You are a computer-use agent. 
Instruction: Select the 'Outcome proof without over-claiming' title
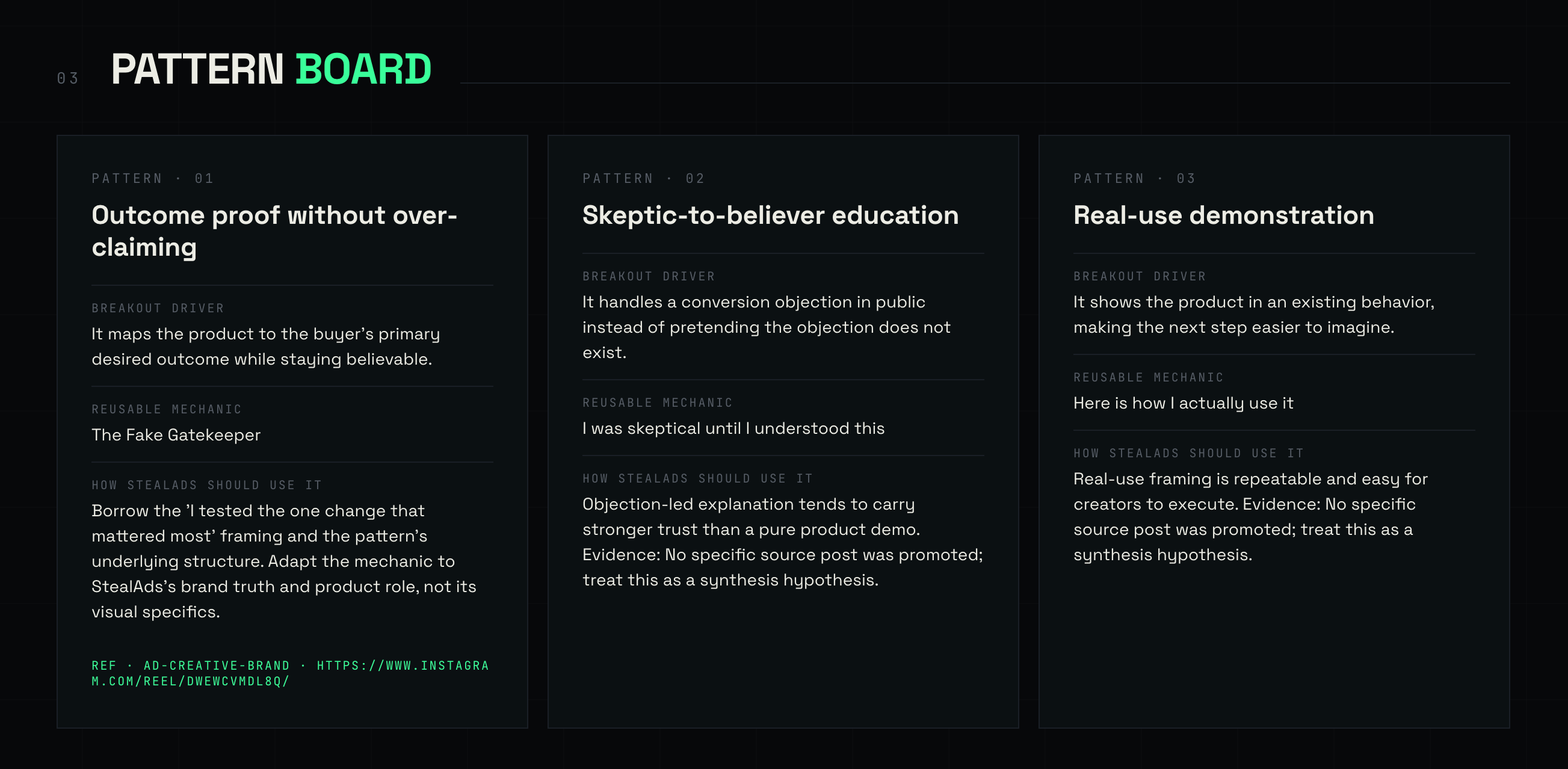click(274, 231)
